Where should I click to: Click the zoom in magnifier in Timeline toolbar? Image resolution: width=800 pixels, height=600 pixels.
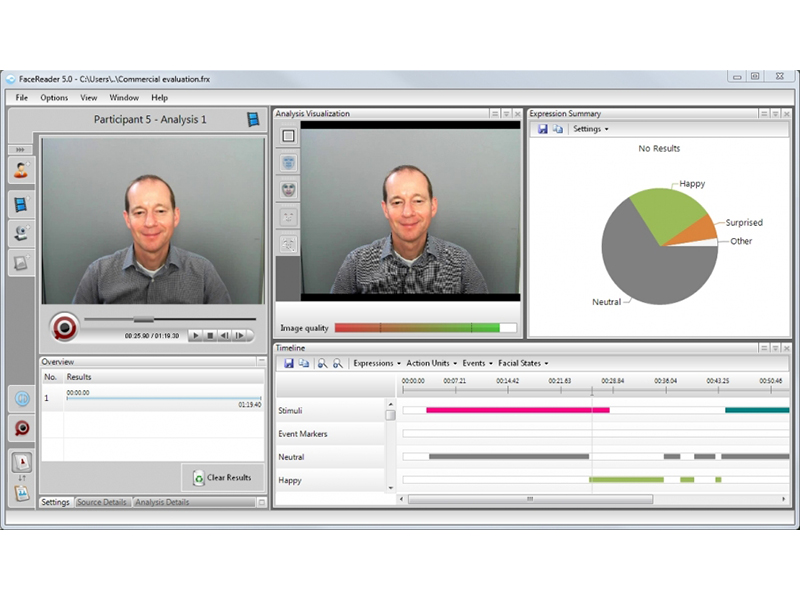coord(322,363)
